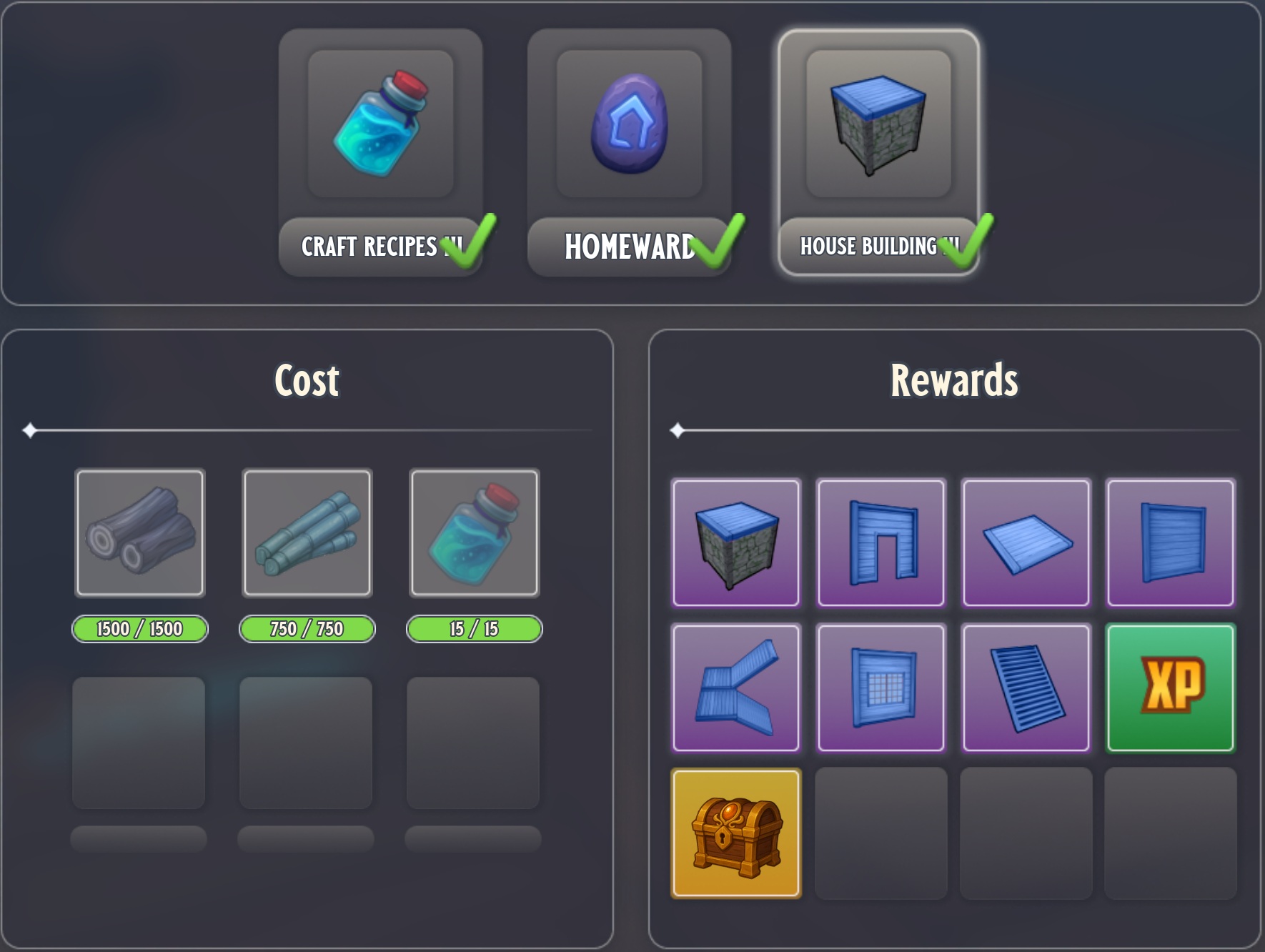Select the blue wall panel reward
1265x952 pixels.
coord(1171,542)
